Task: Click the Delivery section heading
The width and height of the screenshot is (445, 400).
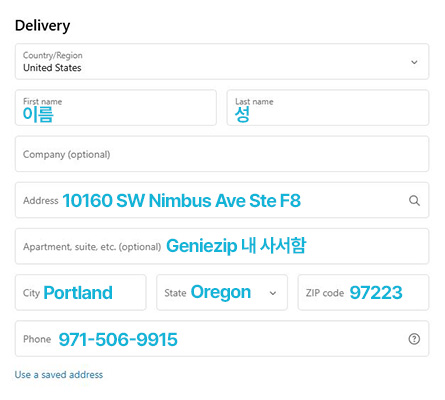Action: (x=43, y=26)
